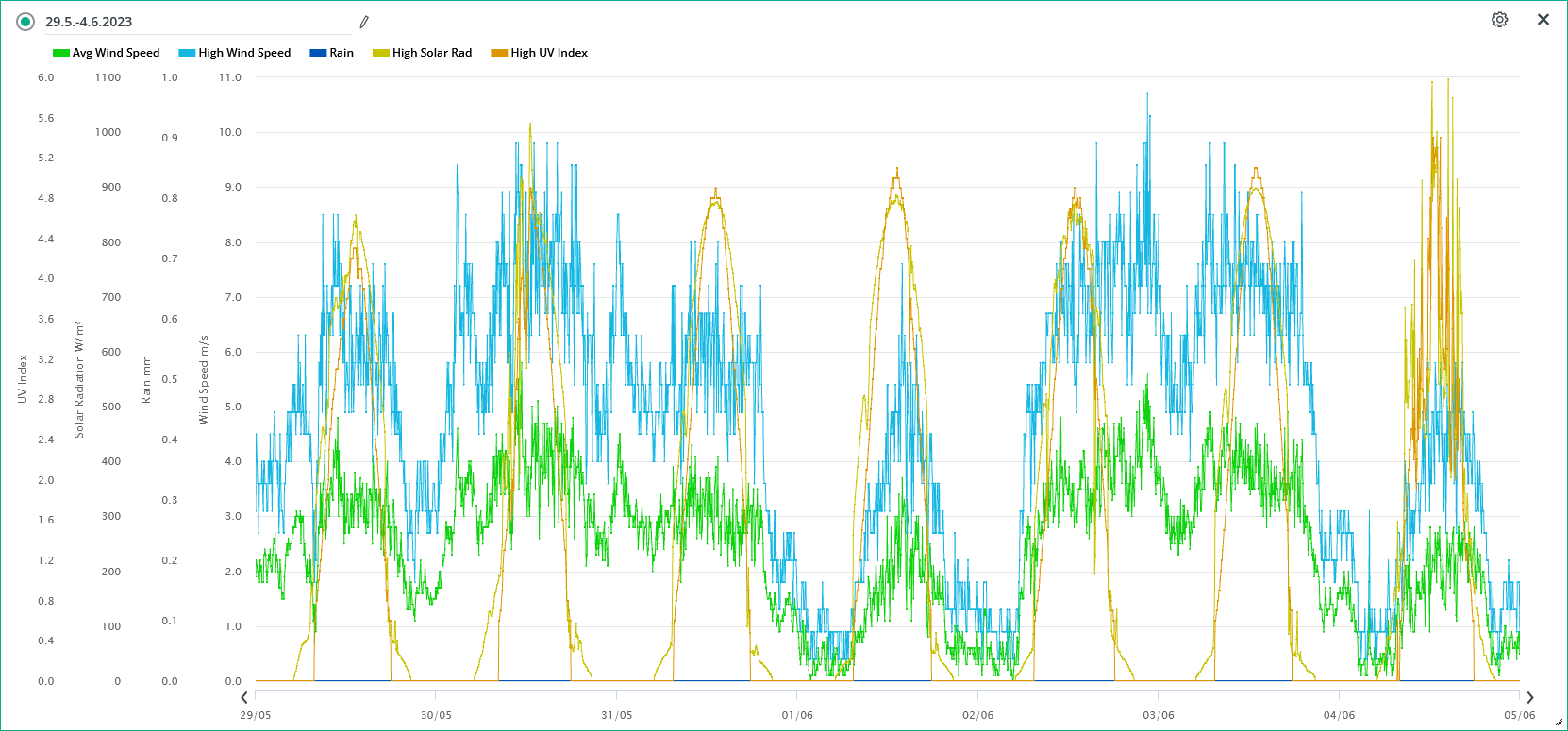The height and width of the screenshot is (731, 1568).
Task: Go to previous period with left arrow
Action: click(x=244, y=698)
